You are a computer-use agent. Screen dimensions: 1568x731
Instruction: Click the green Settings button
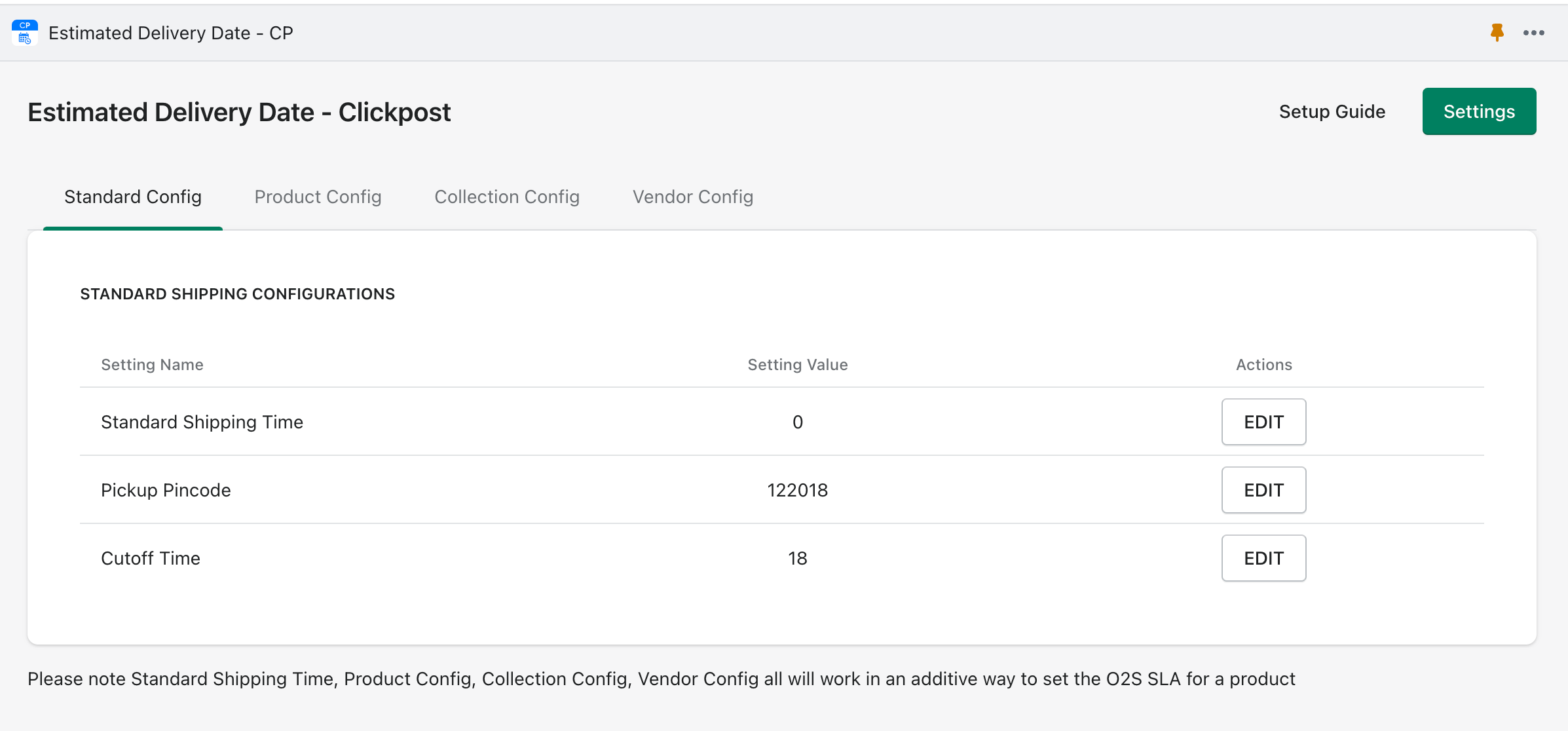click(1479, 112)
